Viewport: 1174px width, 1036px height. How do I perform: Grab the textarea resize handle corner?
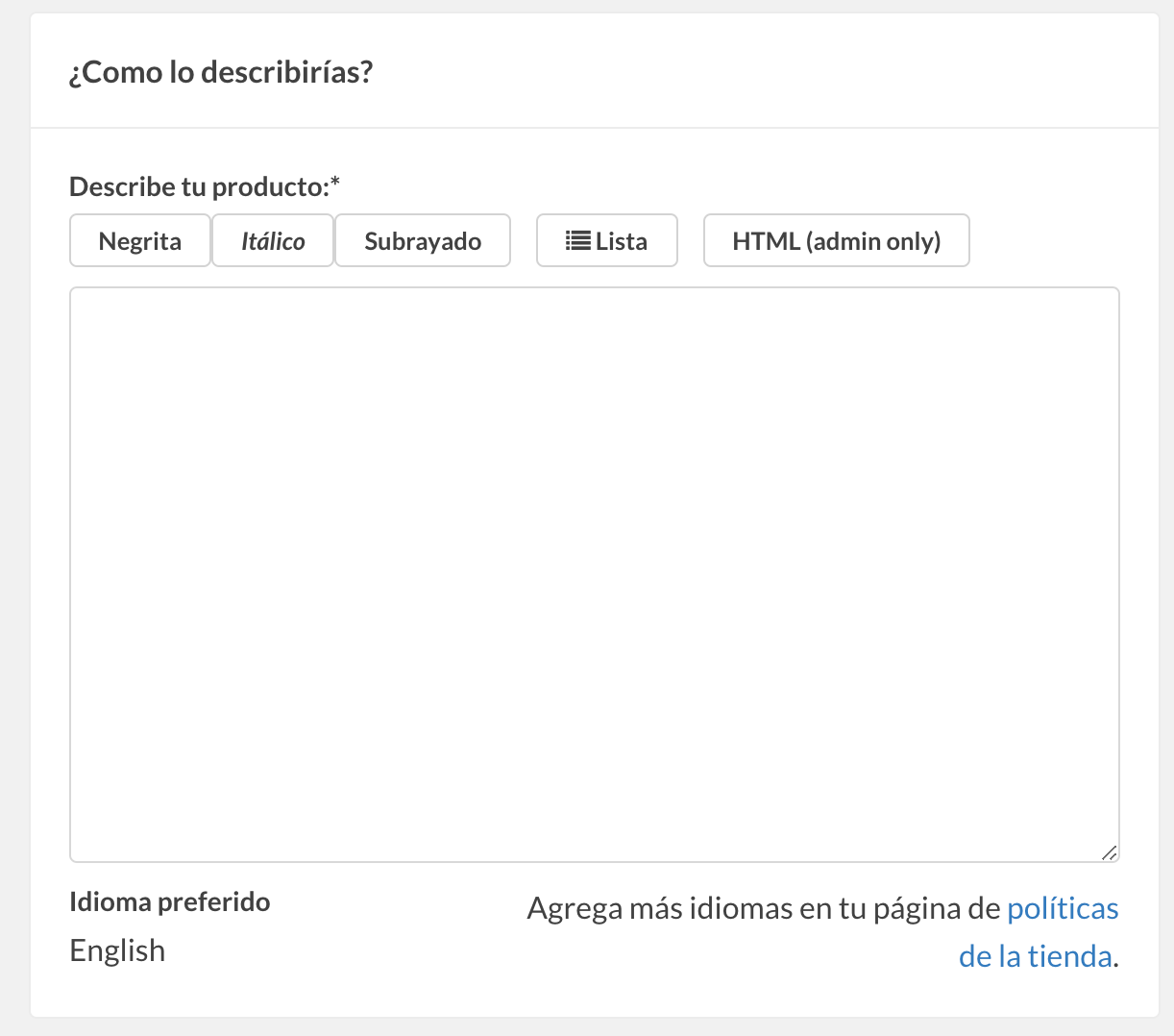click(x=1109, y=851)
